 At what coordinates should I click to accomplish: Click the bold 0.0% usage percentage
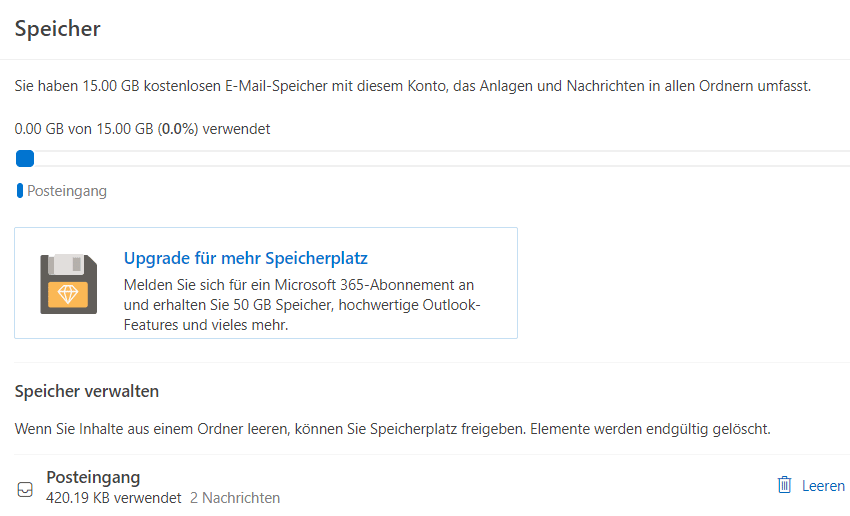[x=178, y=129]
